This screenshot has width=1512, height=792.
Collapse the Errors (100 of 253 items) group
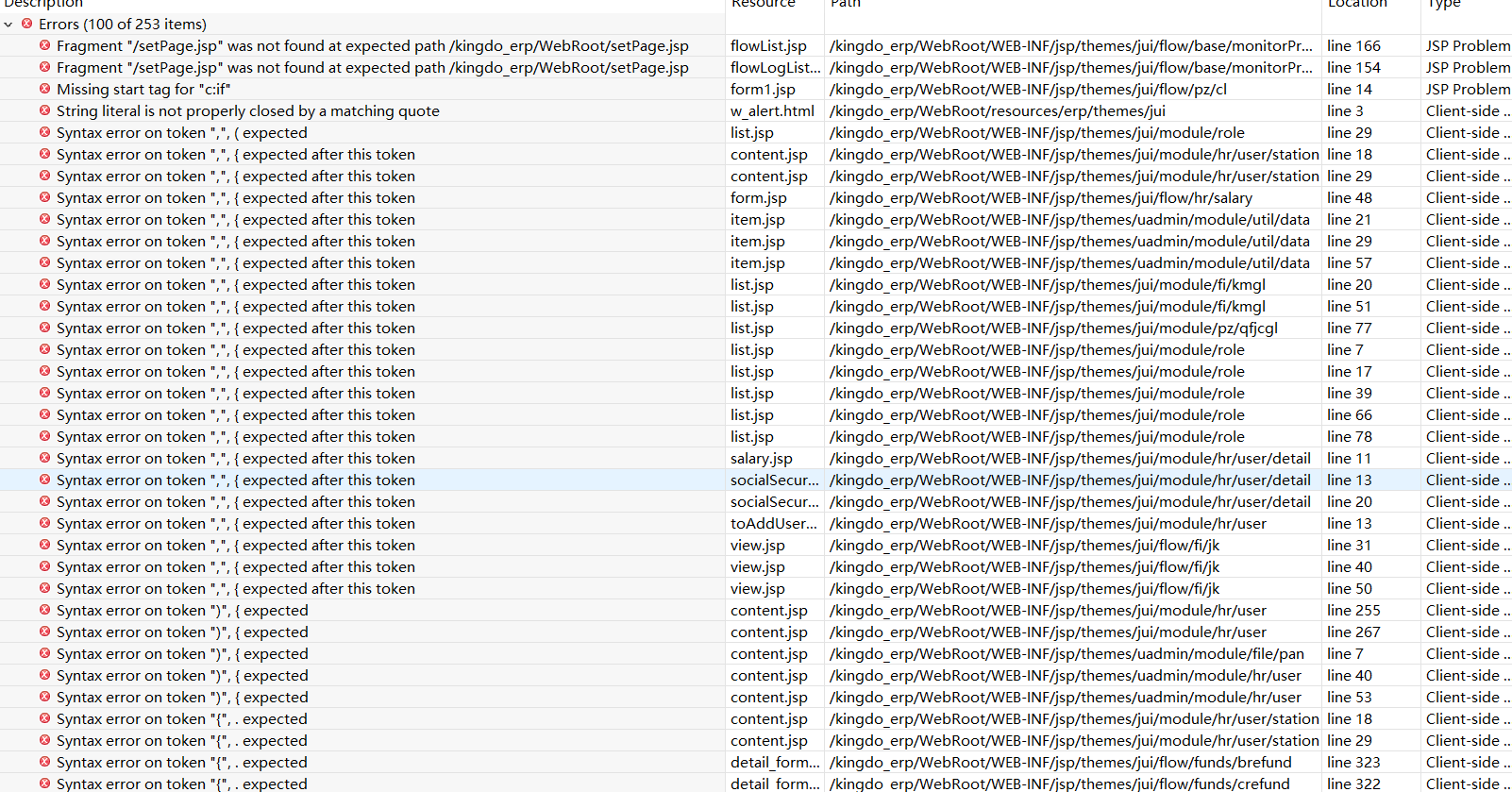(x=8, y=25)
